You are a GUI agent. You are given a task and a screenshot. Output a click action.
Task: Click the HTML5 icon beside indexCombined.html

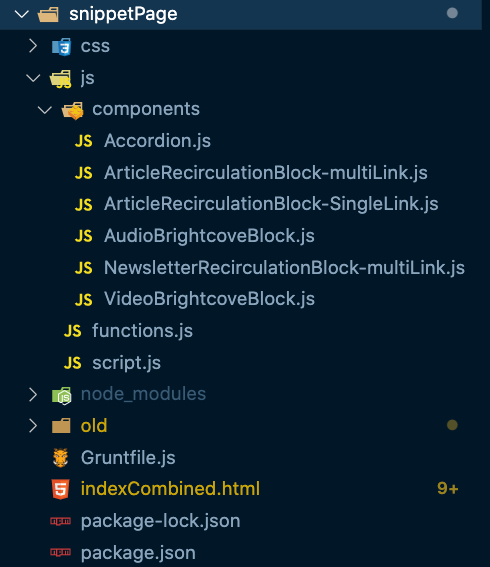[60, 489]
